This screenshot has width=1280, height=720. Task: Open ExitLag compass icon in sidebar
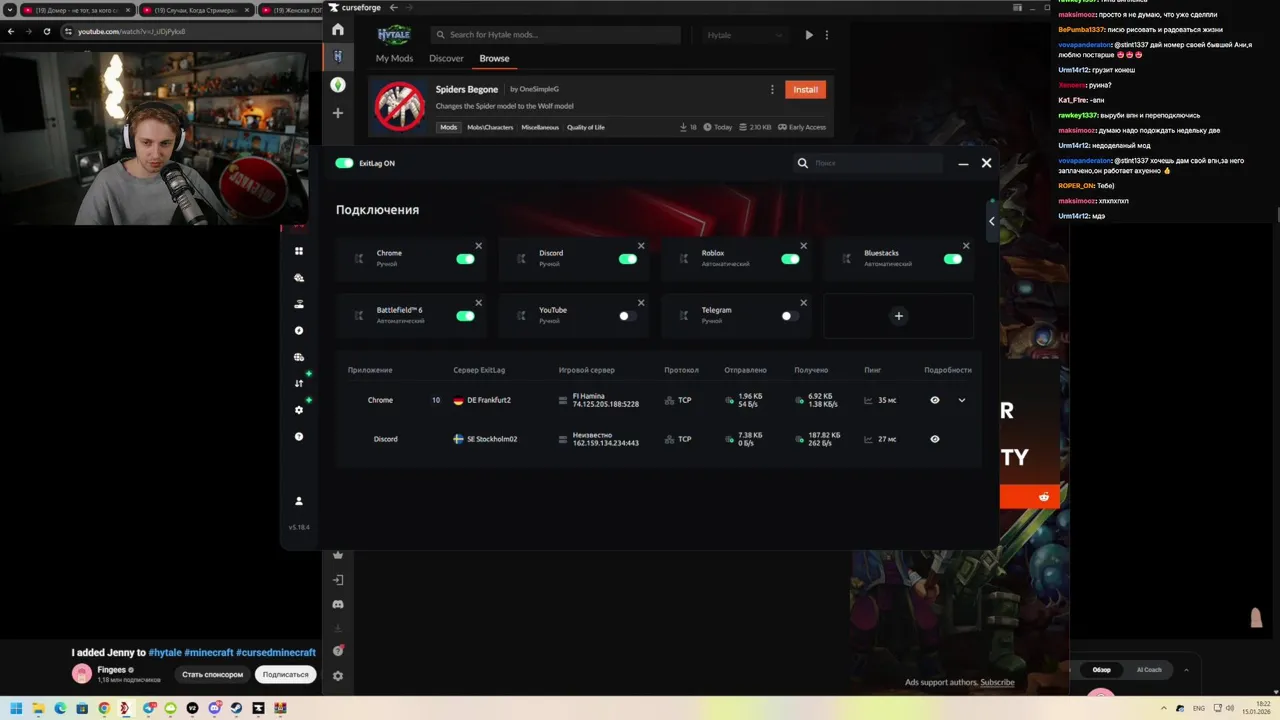tap(299, 331)
